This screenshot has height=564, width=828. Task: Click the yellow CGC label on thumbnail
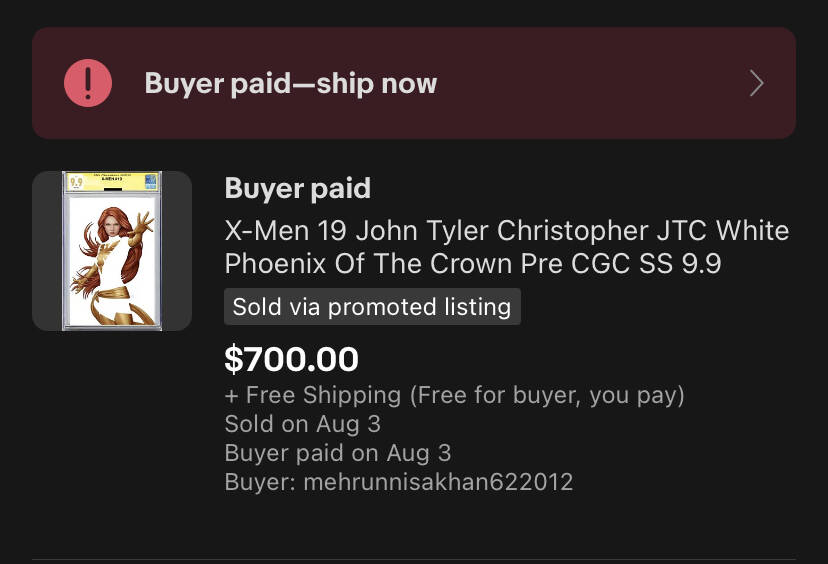pyautogui.click(x=112, y=181)
